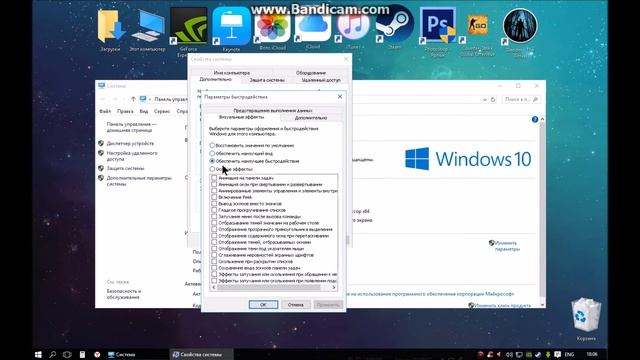Enable the Включение Peek checkbox
Screen dimensions: 640x360
point(214,197)
